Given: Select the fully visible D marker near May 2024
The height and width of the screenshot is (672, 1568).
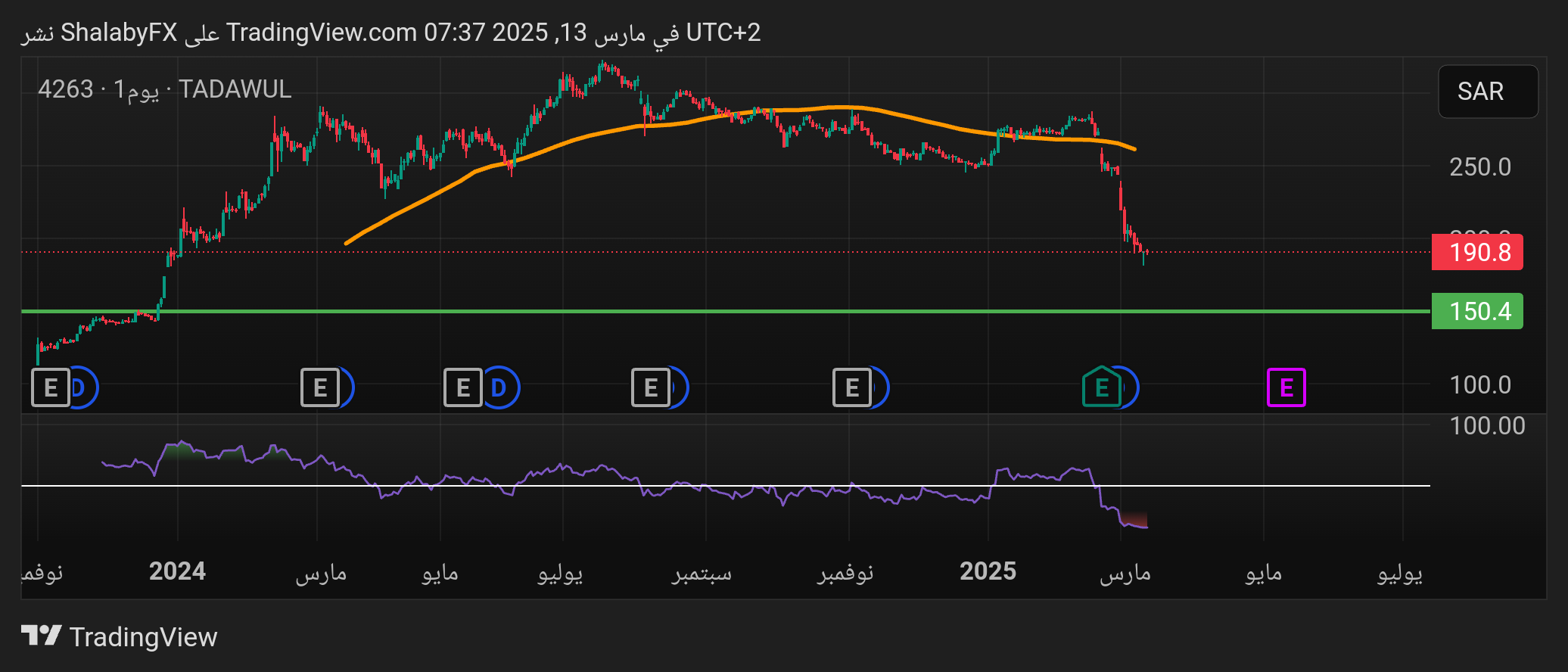Looking at the screenshot, I should (x=499, y=387).
